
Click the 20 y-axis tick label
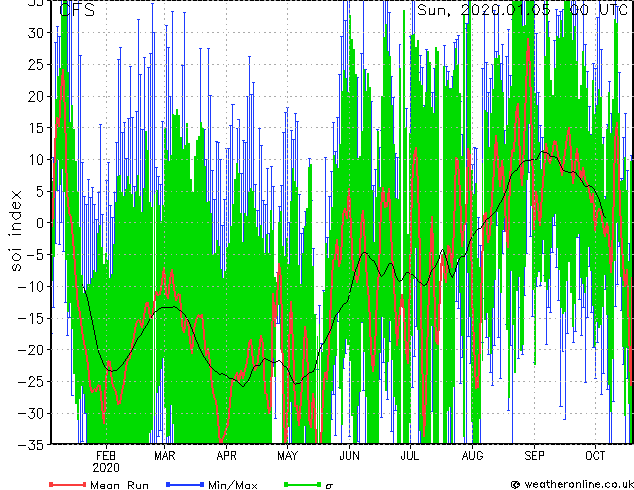[x=35, y=96]
